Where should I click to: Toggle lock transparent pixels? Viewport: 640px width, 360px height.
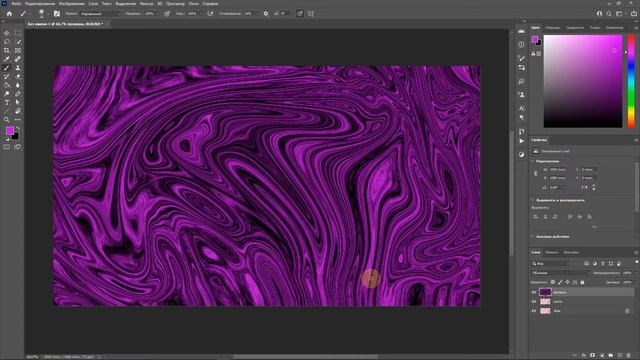553,282
